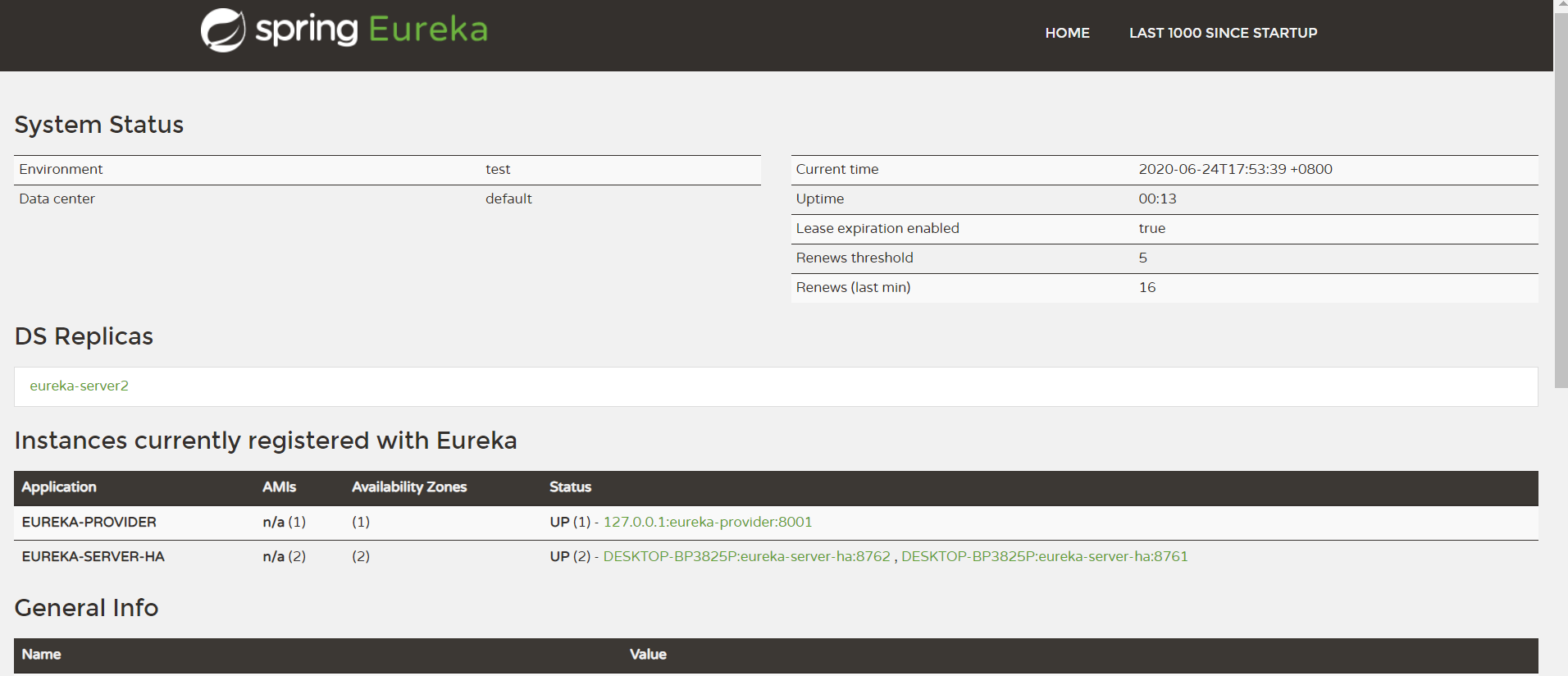Click the Application column header
1568x676 pixels.
59,486
